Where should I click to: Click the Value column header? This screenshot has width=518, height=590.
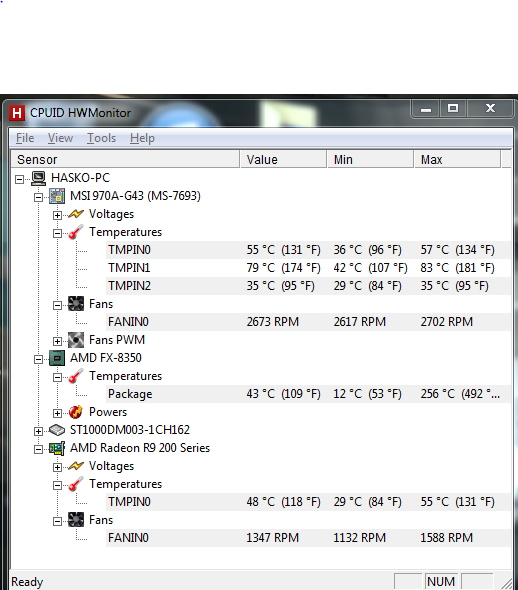click(283, 160)
